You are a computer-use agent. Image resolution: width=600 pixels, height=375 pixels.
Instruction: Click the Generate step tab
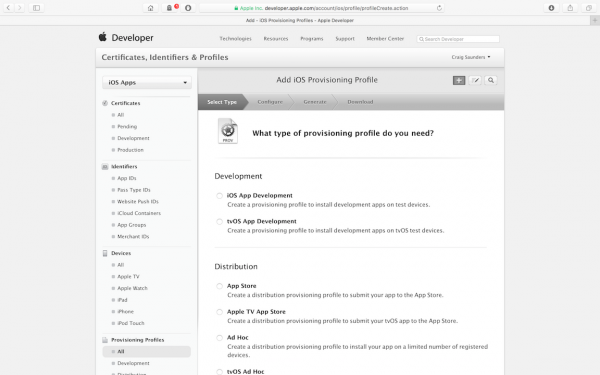pos(315,102)
